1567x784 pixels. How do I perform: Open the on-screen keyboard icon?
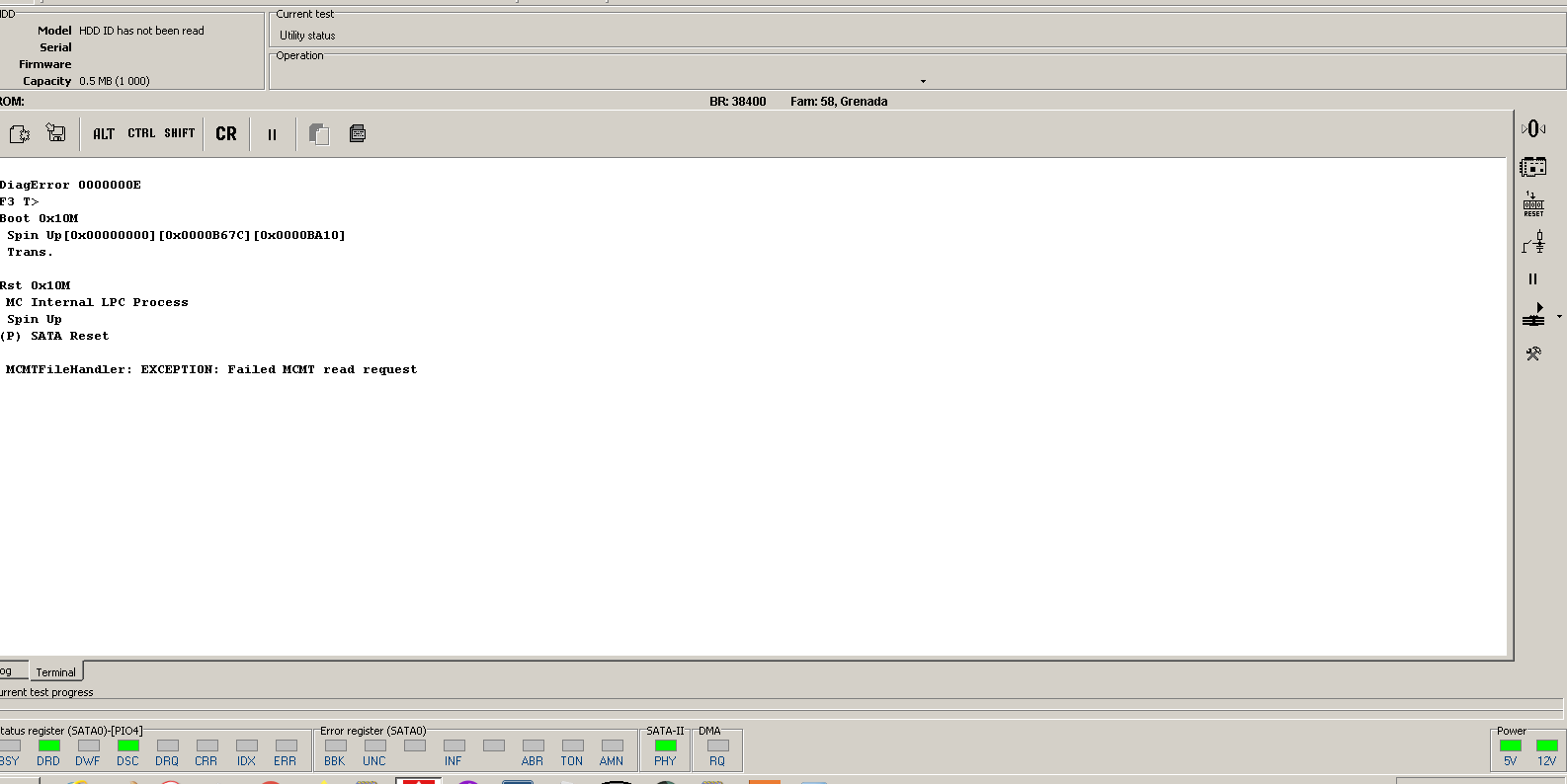358,133
